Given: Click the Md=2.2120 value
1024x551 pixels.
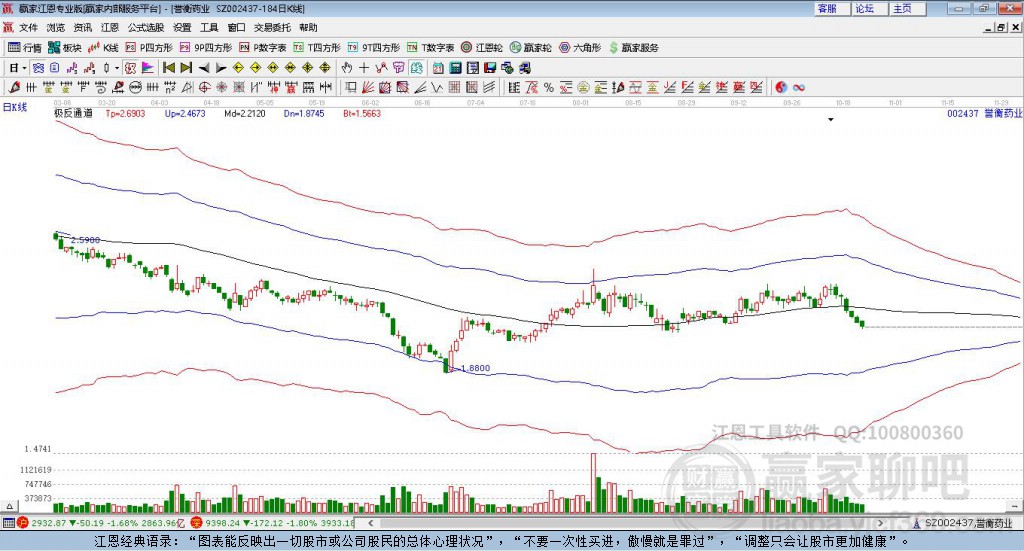Looking at the screenshot, I should click(x=245, y=113).
